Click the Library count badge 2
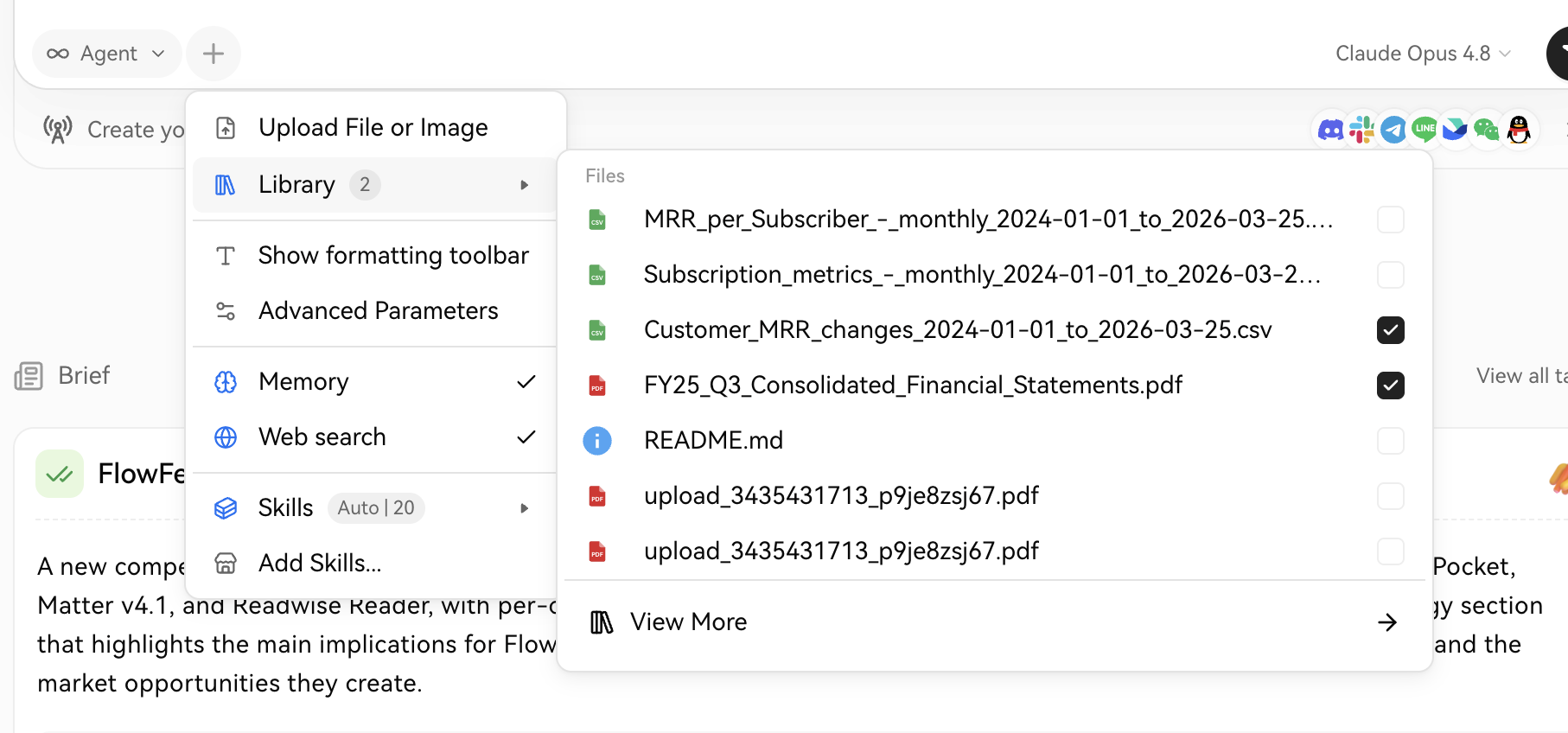The image size is (1568, 733). click(x=365, y=185)
